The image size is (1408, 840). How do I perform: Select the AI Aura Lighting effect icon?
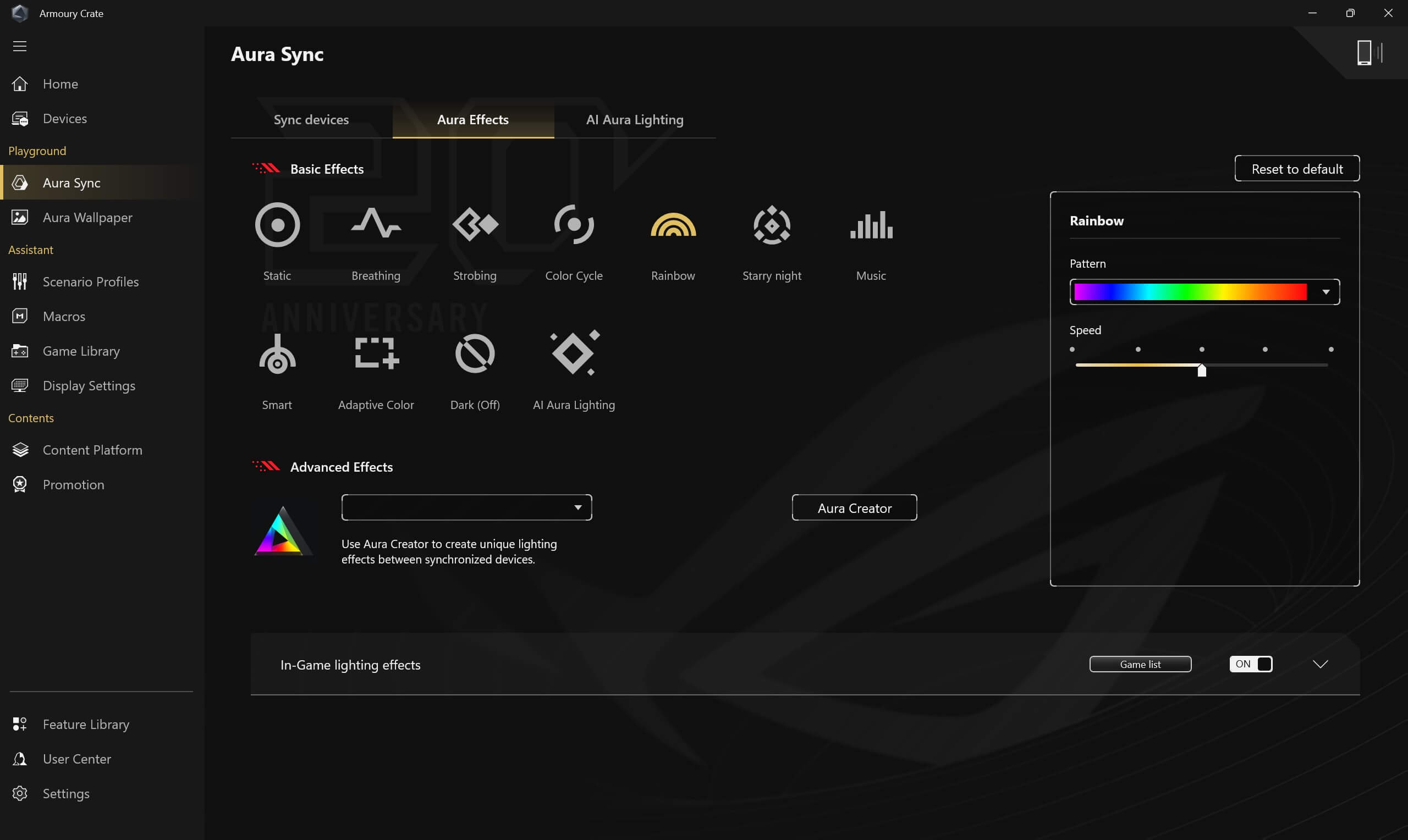coord(574,352)
